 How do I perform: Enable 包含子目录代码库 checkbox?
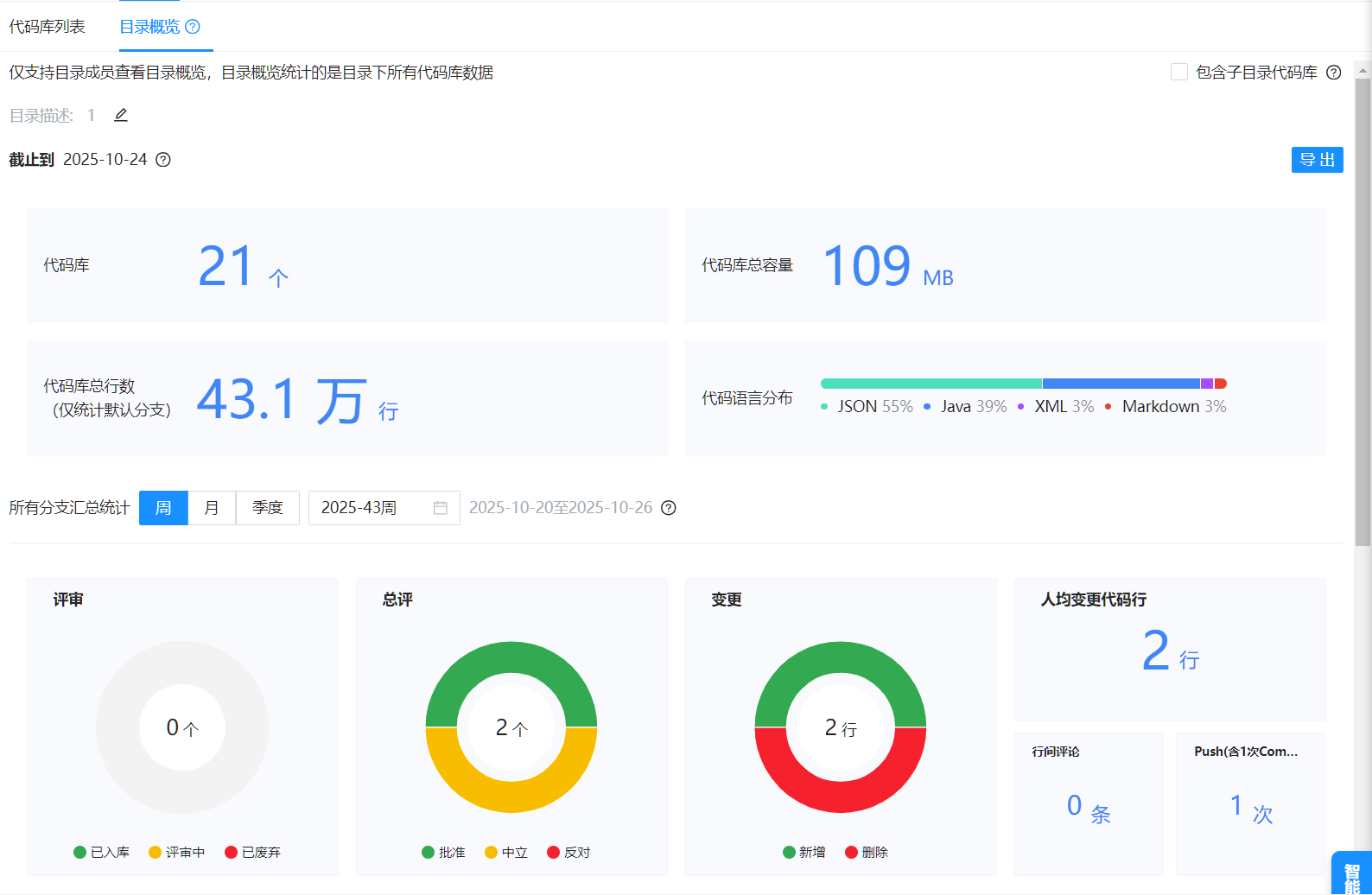click(1178, 73)
